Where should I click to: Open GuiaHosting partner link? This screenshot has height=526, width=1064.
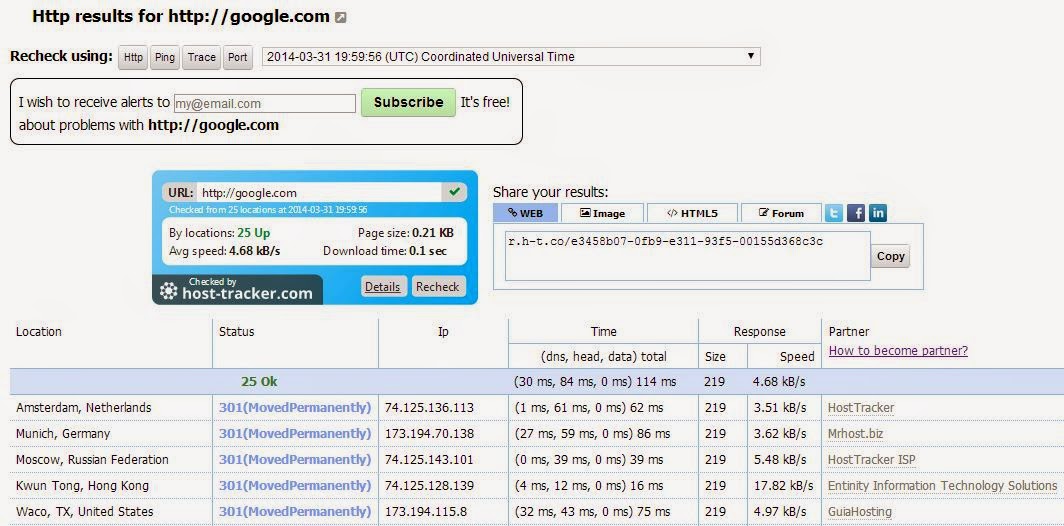click(859, 512)
